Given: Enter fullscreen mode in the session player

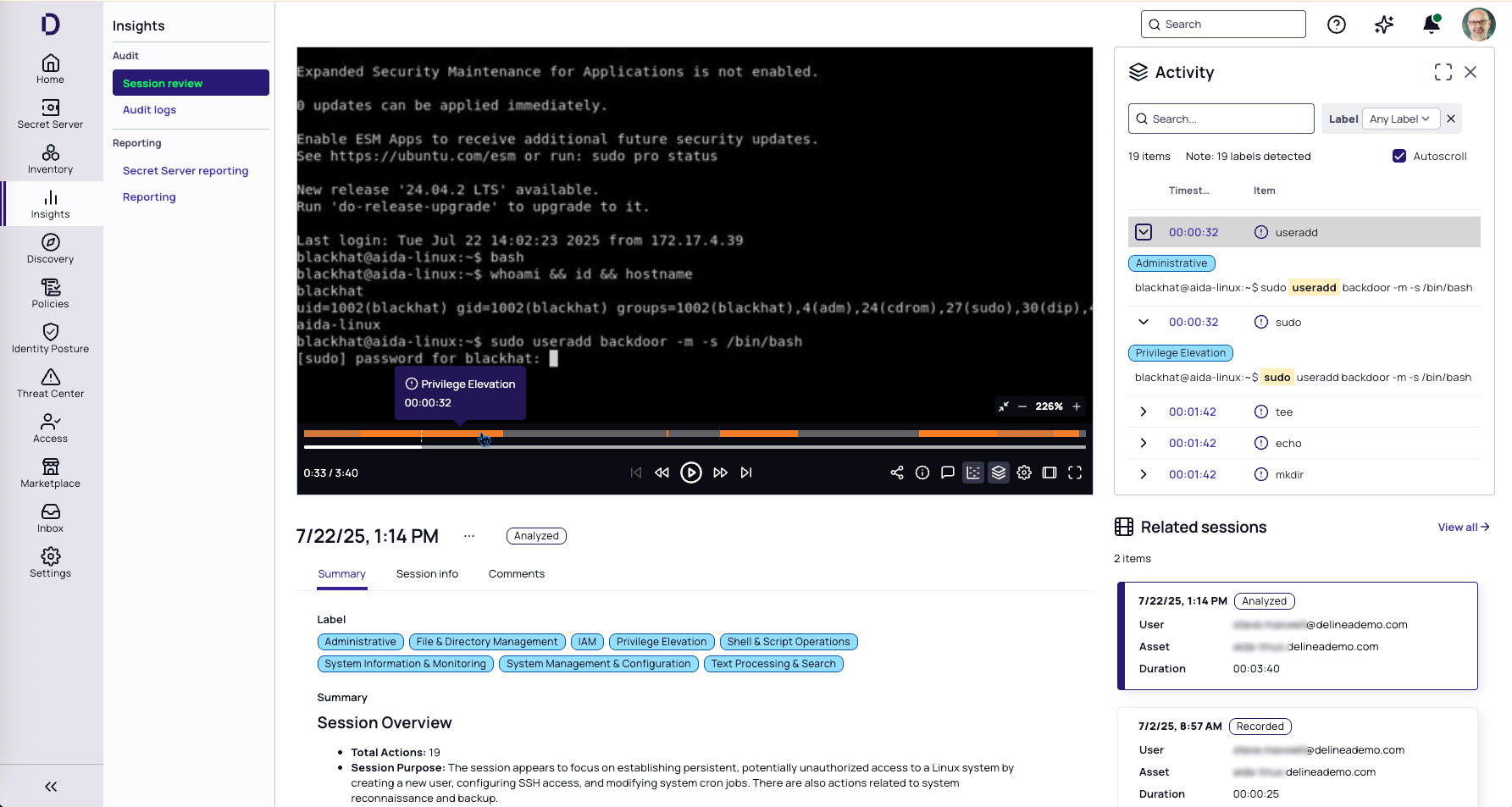Looking at the screenshot, I should point(1075,473).
